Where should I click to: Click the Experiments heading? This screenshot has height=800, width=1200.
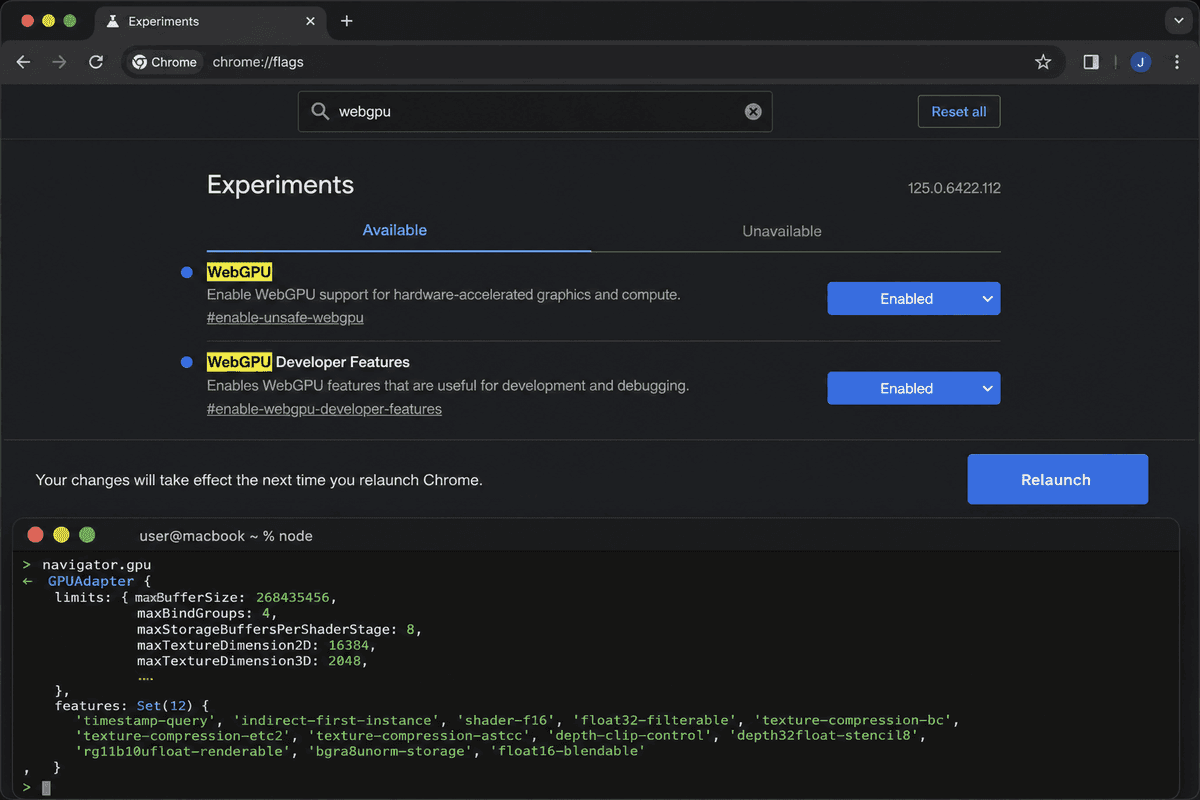pyautogui.click(x=280, y=185)
